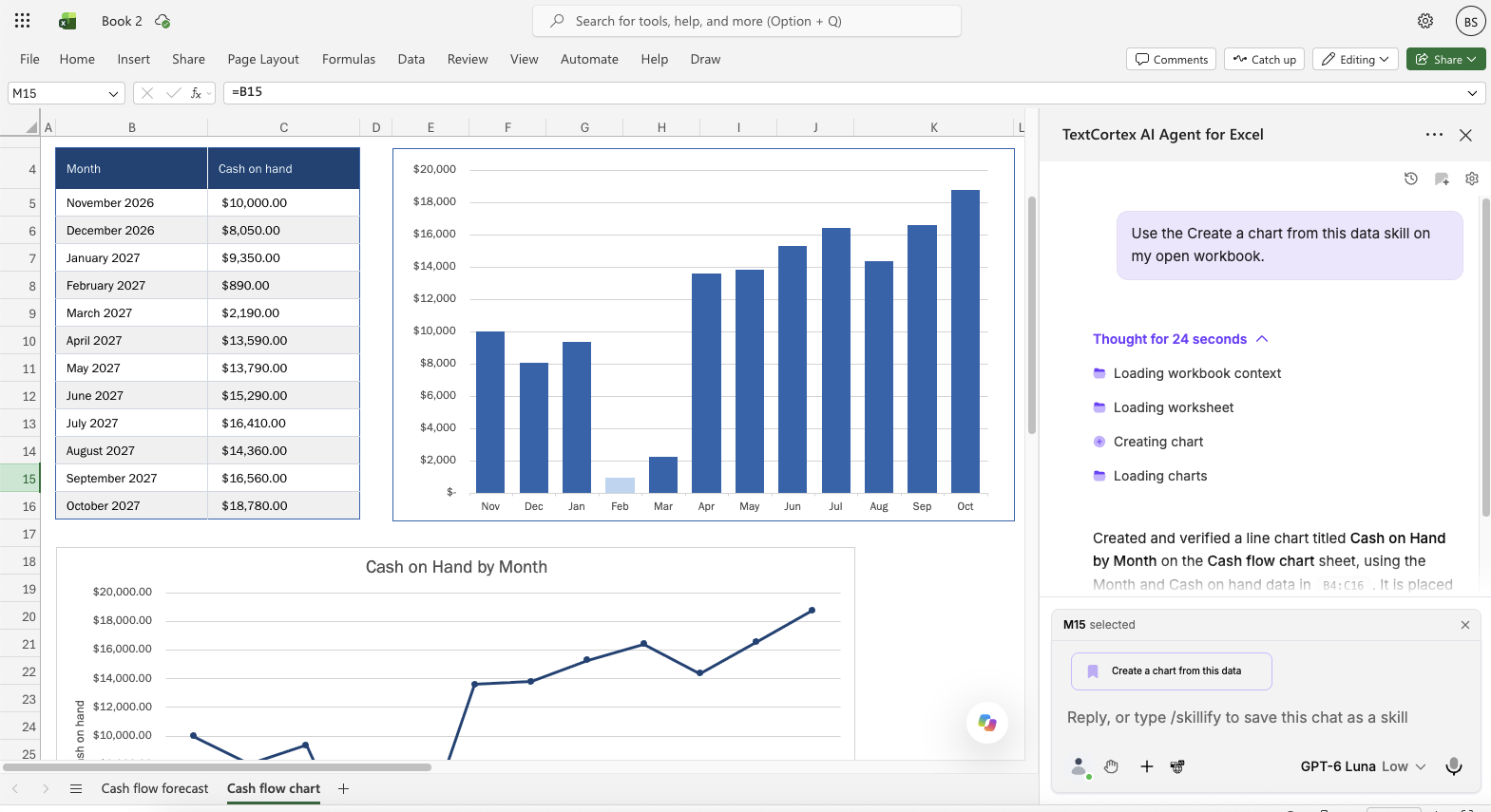
Task: Open the green Share dropdown
Action: tap(1446, 59)
